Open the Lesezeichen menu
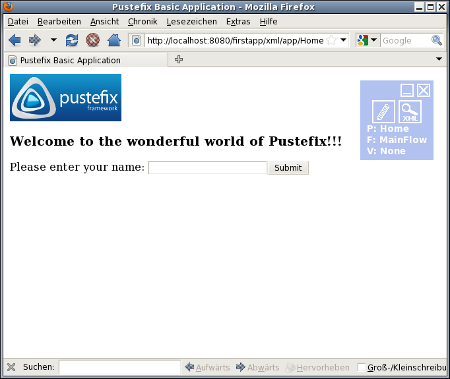Image resolution: width=450 pixels, height=379 pixels. point(192,22)
